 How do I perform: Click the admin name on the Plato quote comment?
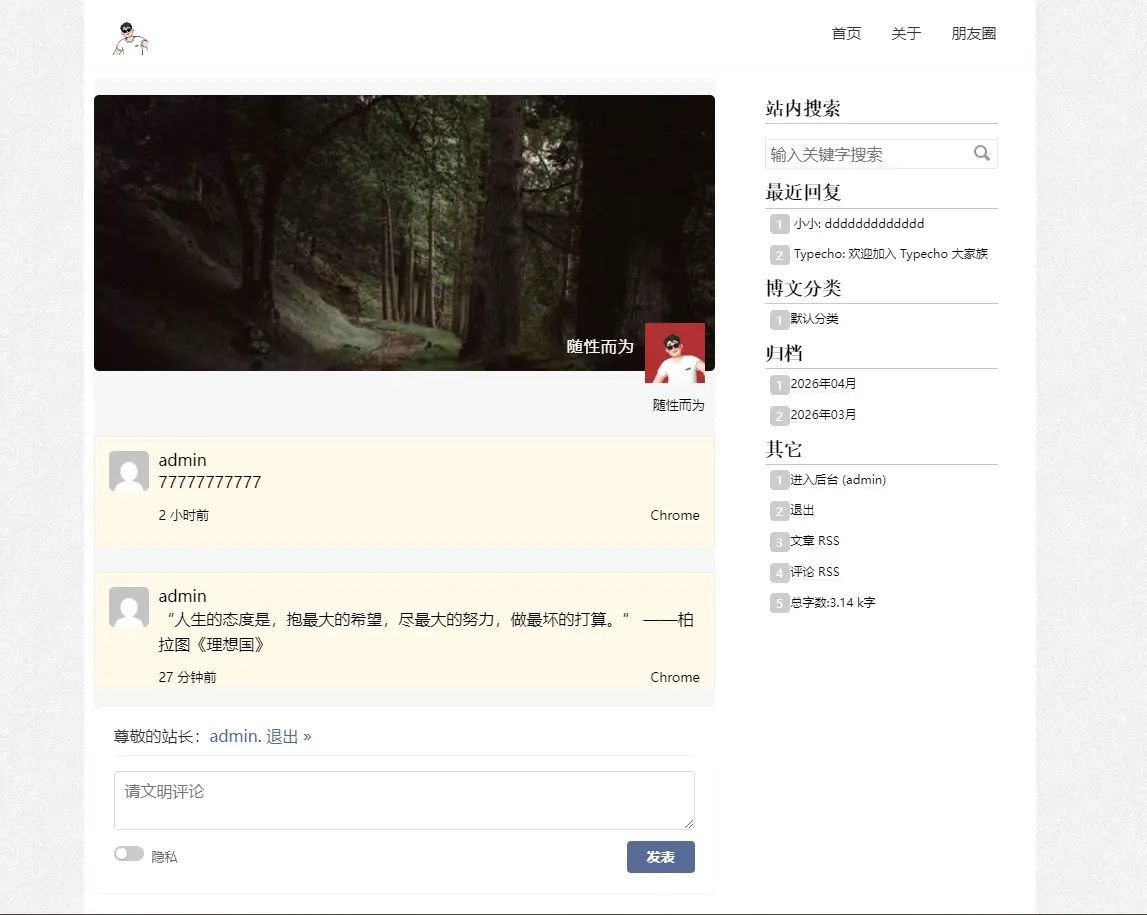pos(182,596)
